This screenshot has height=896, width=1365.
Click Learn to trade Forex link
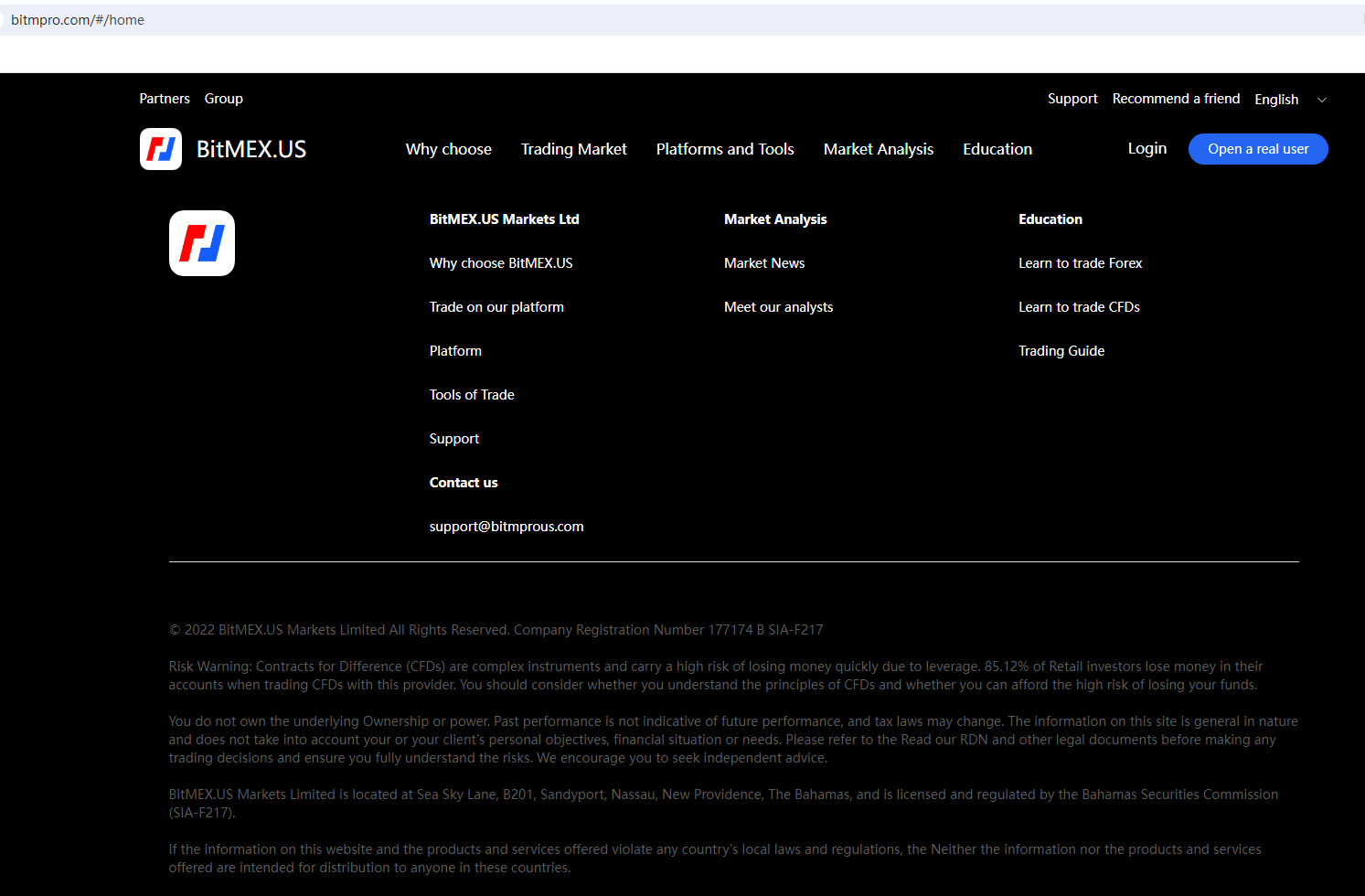[1080, 263]
